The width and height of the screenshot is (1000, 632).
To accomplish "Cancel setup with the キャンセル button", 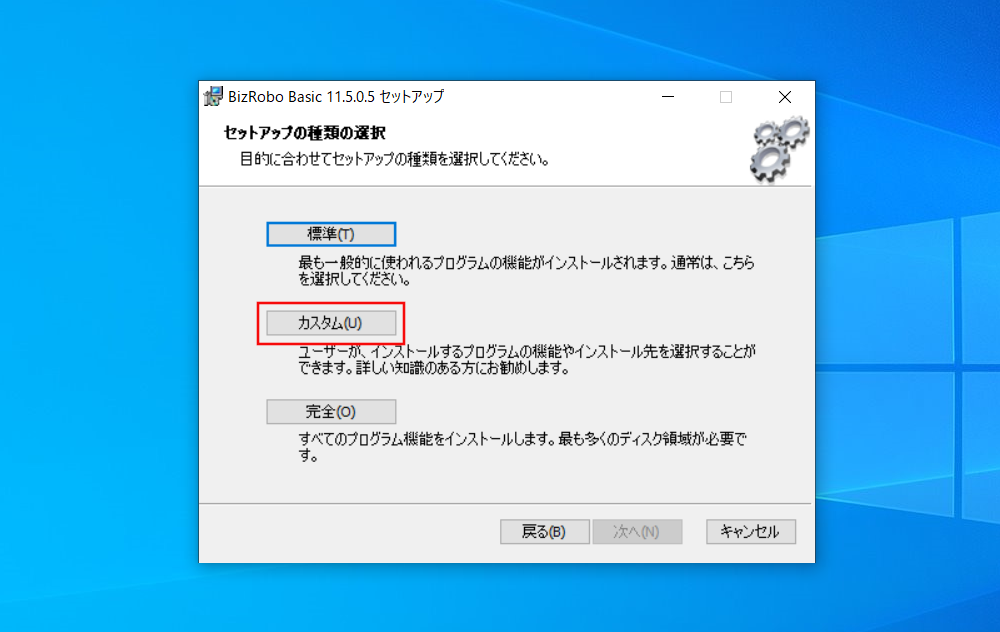I will [751, 532].
